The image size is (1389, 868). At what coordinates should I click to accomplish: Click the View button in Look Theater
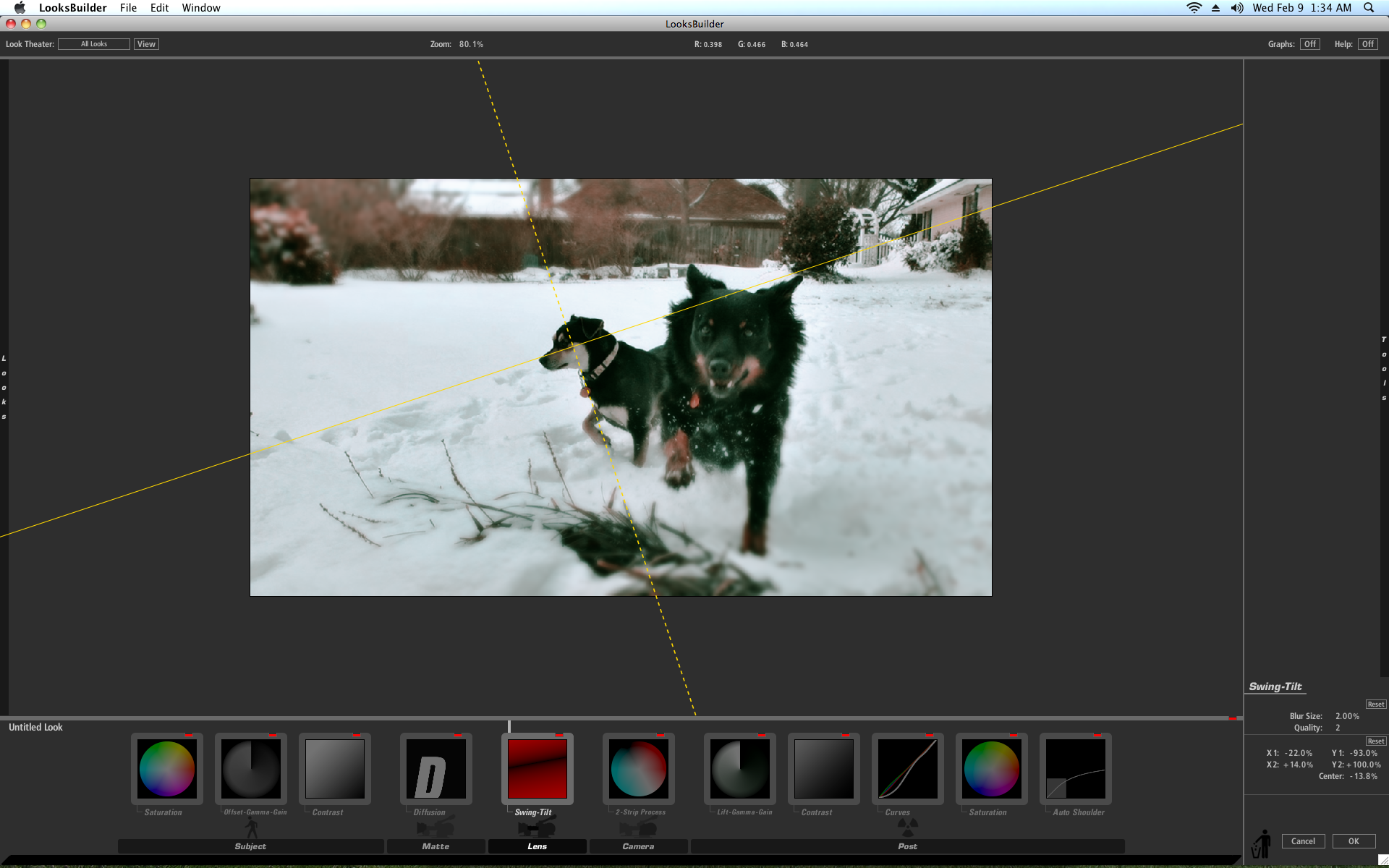click(x=146, y=44)
